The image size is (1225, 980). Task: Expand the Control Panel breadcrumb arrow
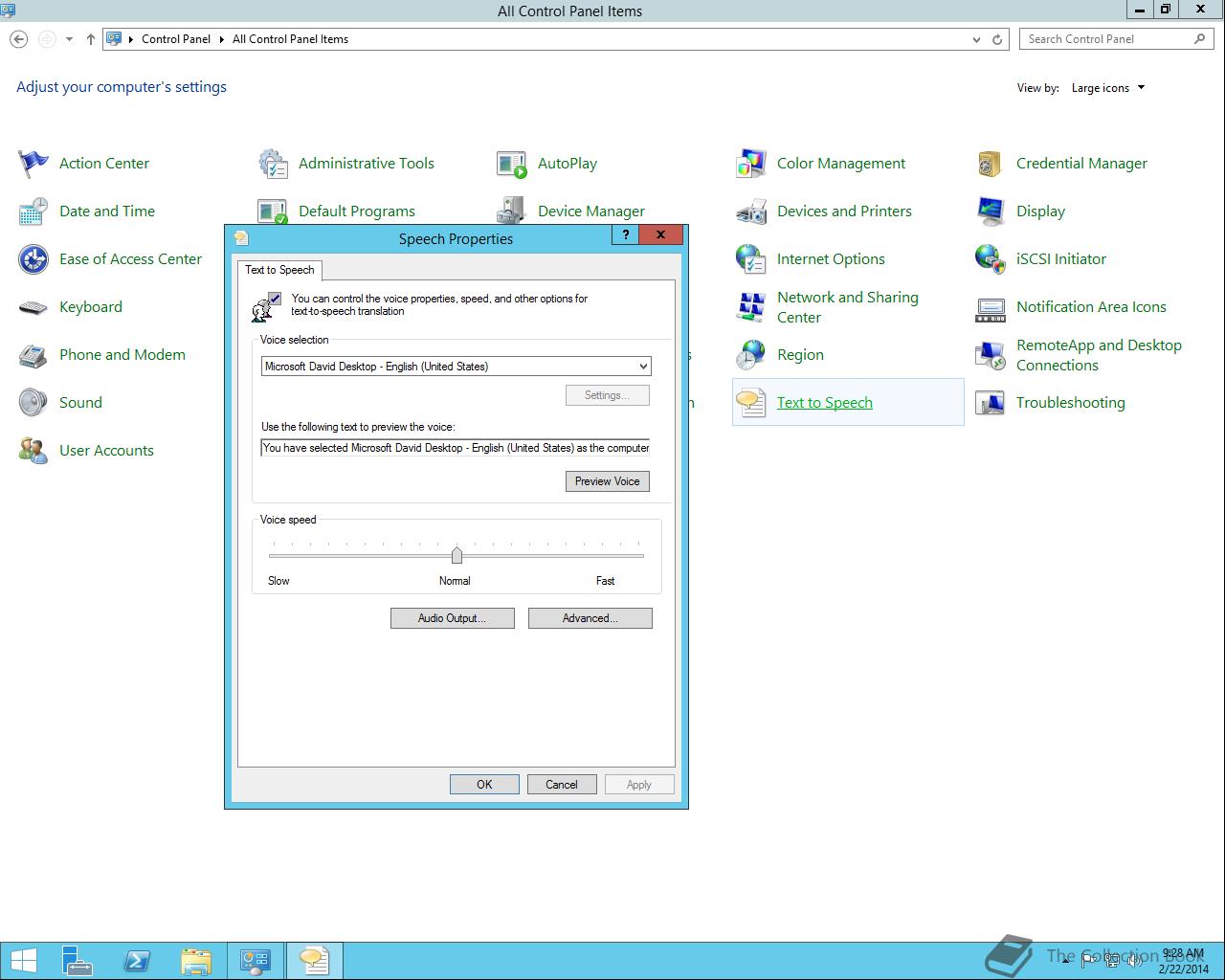(x=221, y=39)
